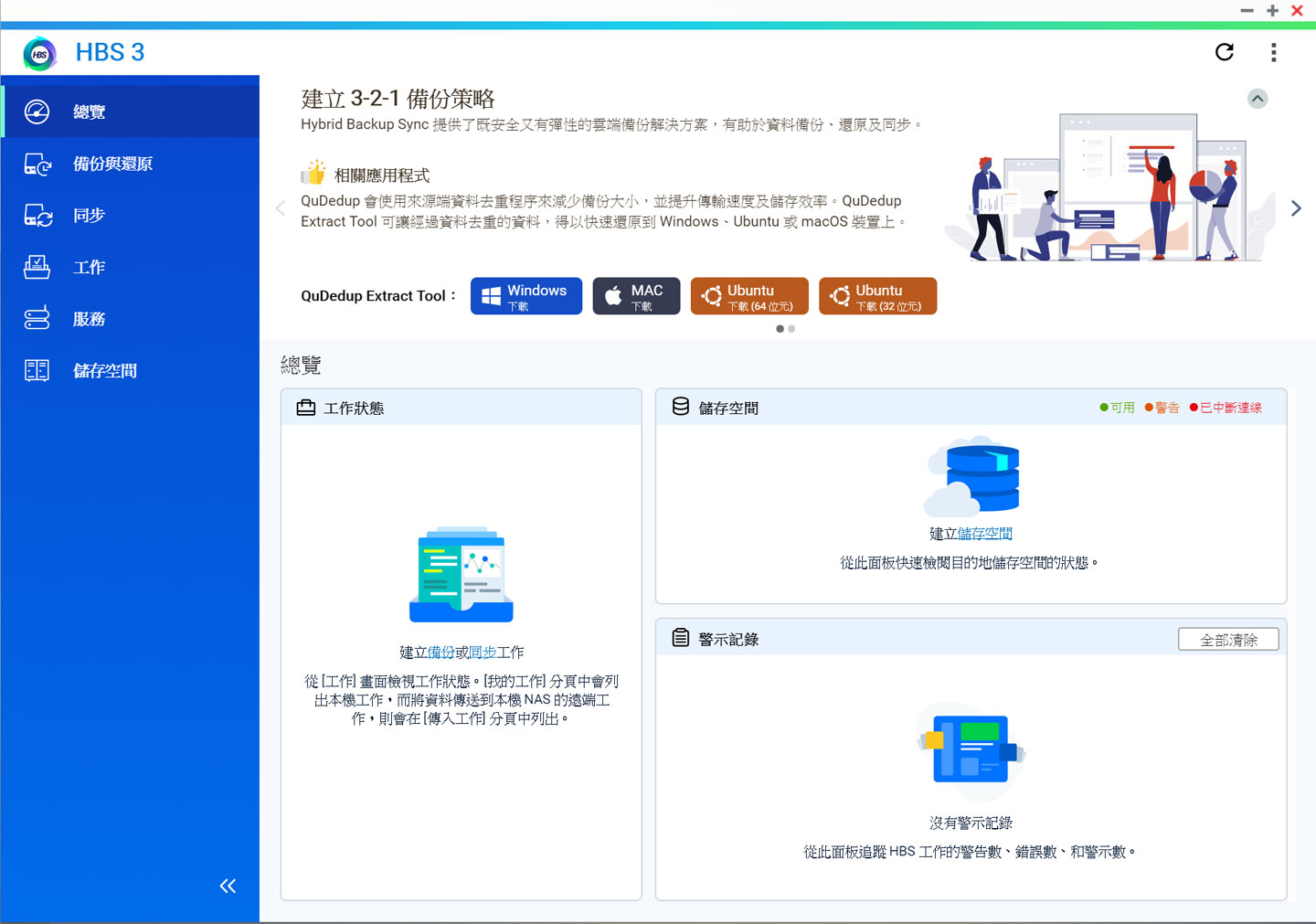Go to previous banner slide arrow
1316x924 pixels.
(x=281, y=208)
